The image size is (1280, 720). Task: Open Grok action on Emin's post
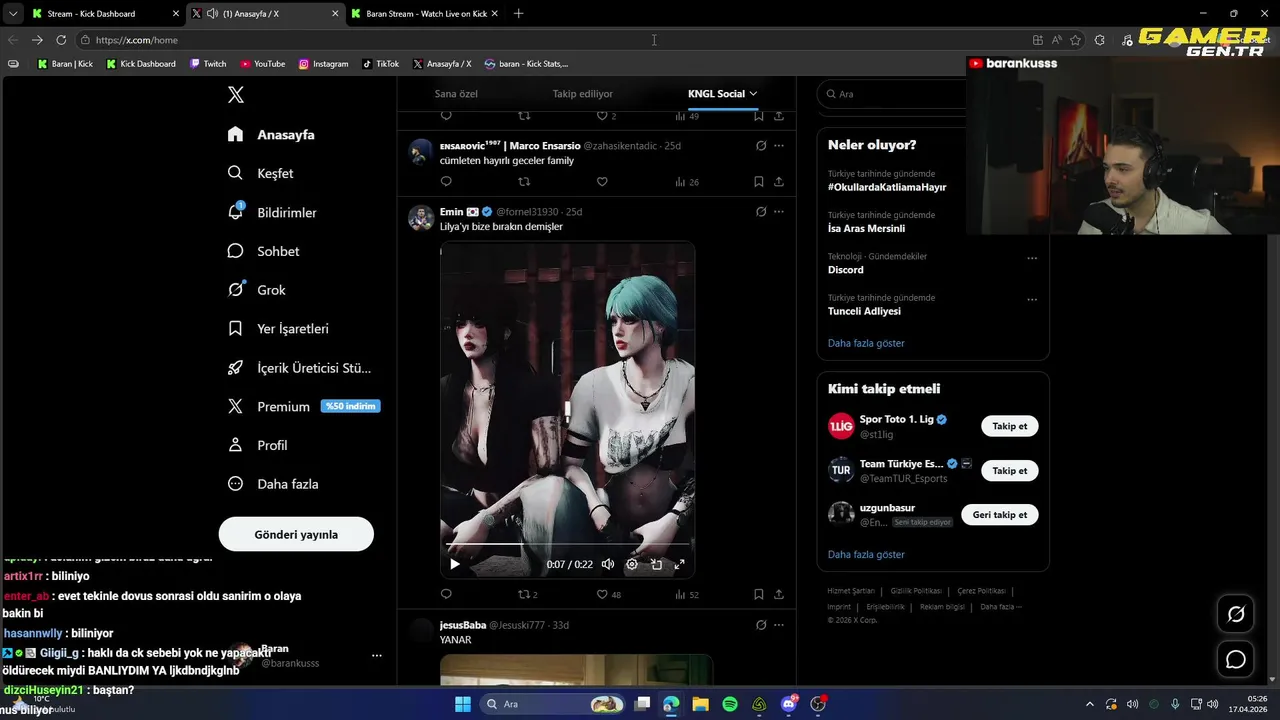click(x=761, y=212)
